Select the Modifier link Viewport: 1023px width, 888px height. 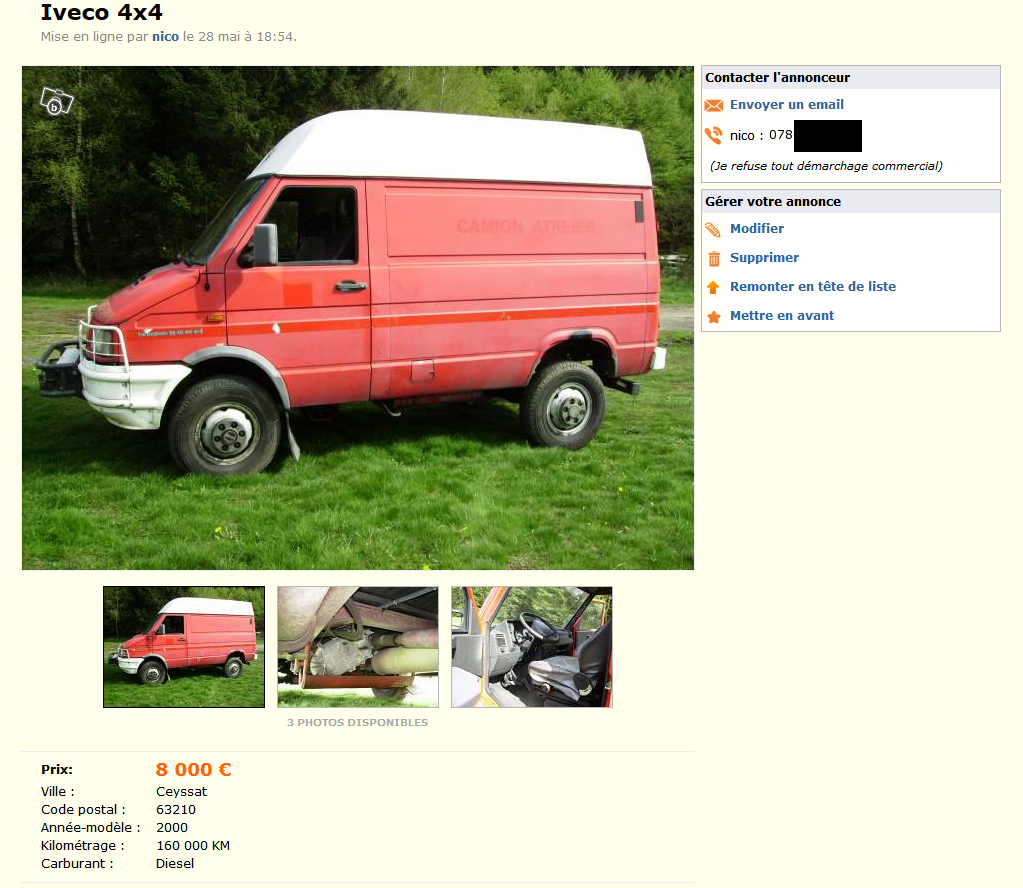coord(757,228)
